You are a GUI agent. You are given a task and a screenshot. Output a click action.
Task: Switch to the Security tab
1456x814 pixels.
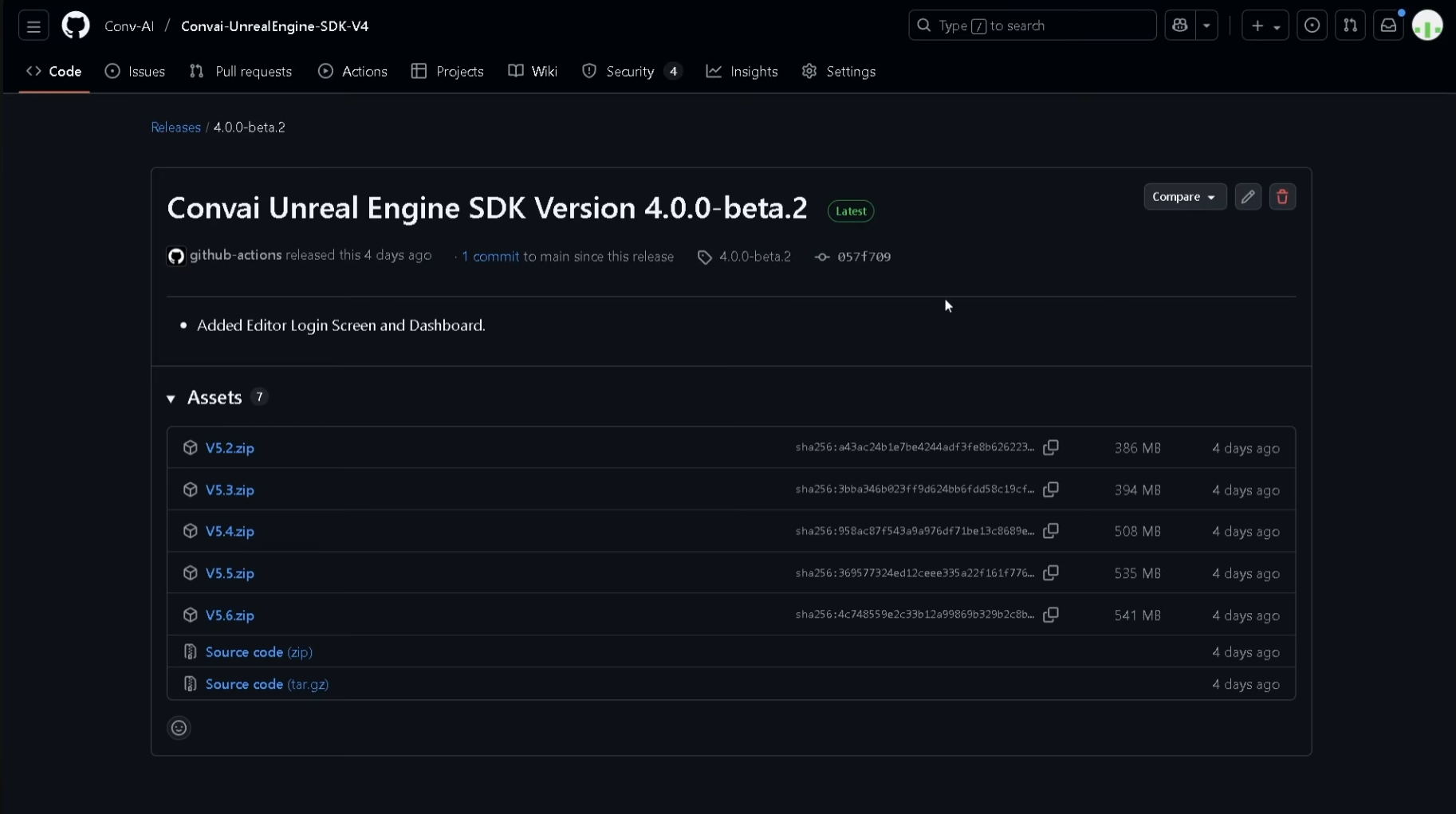(632, 72)
